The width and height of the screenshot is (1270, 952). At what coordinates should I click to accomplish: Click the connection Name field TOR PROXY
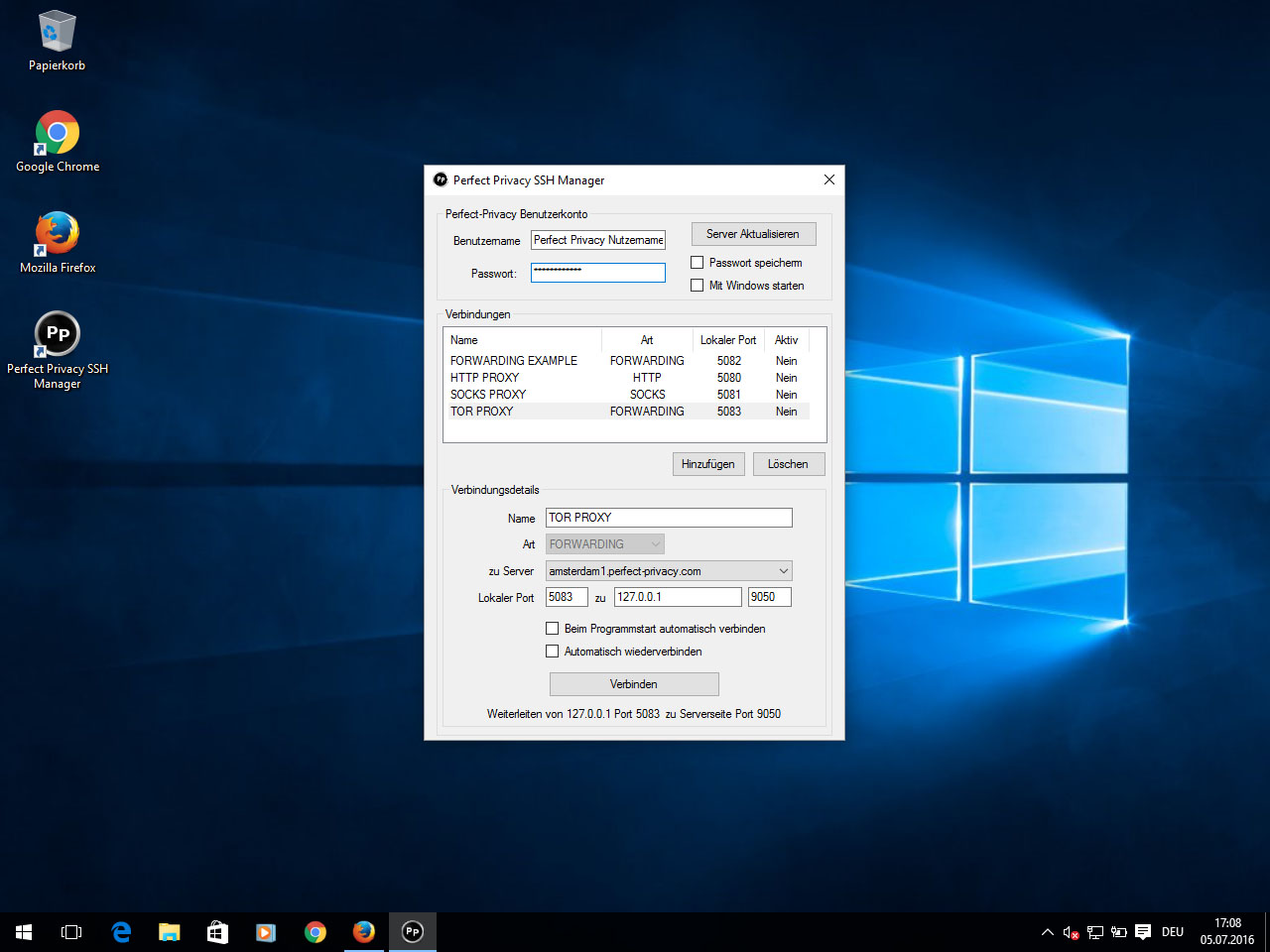point(669,518)
